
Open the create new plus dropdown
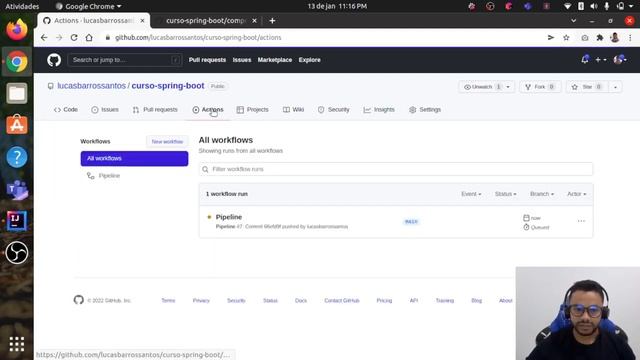[x=600, y=60]
